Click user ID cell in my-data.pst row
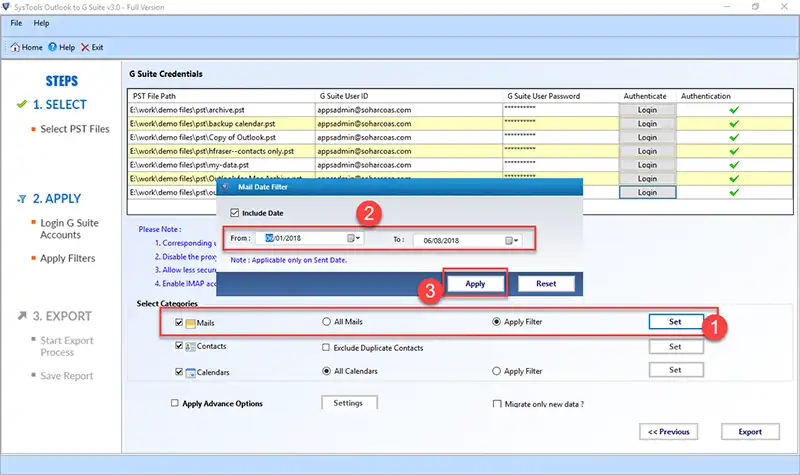Viewport: 800px width, 475px height. coord(408,165)
